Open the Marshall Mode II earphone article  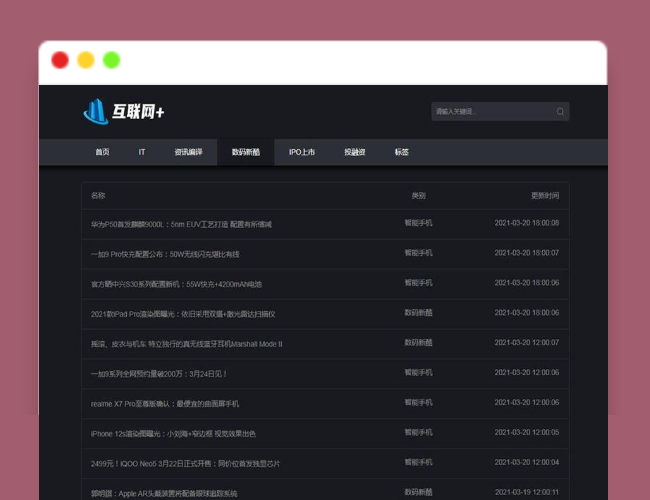click(187, 344)
